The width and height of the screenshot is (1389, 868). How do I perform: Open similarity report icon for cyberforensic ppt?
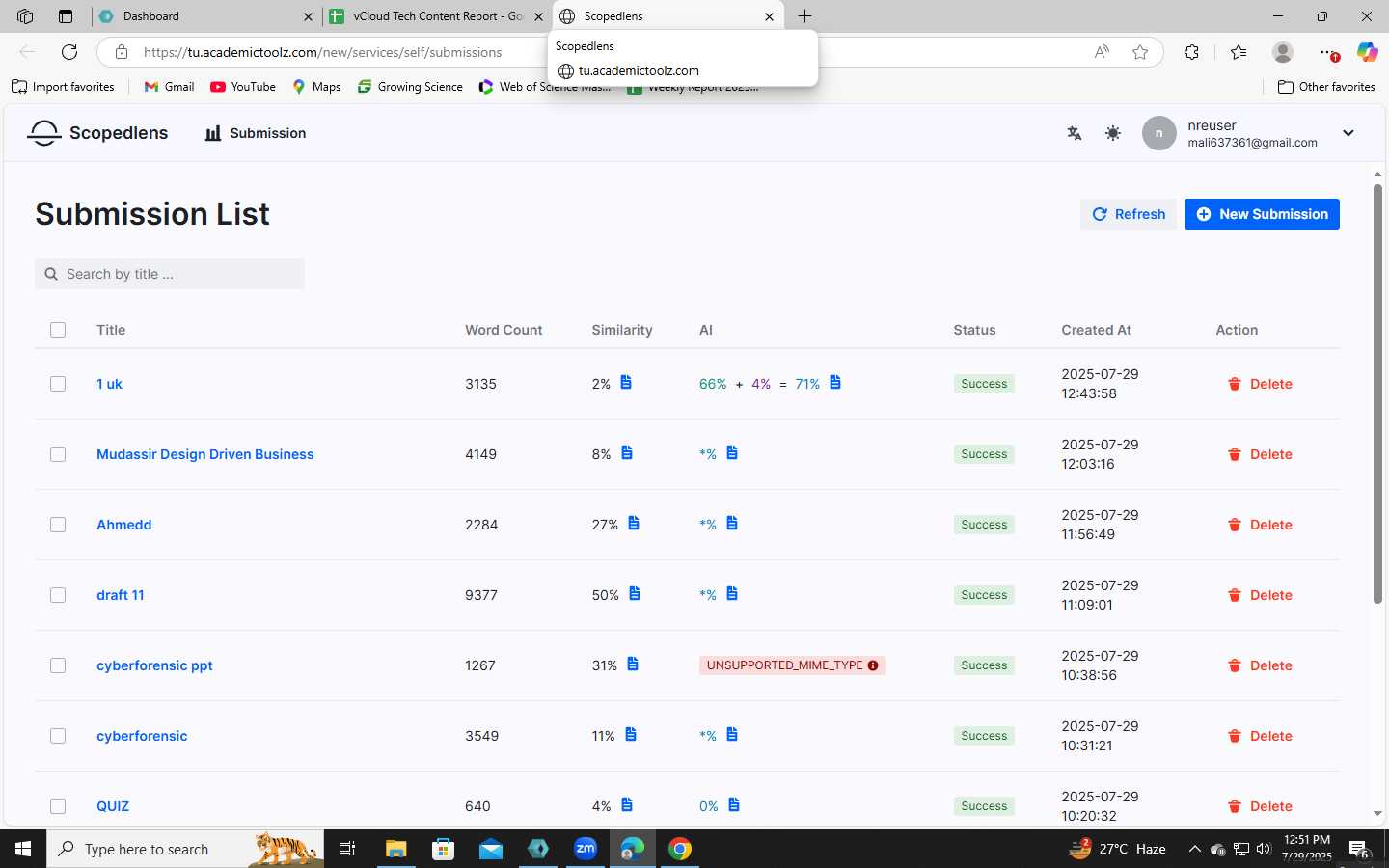coord(633,665)
